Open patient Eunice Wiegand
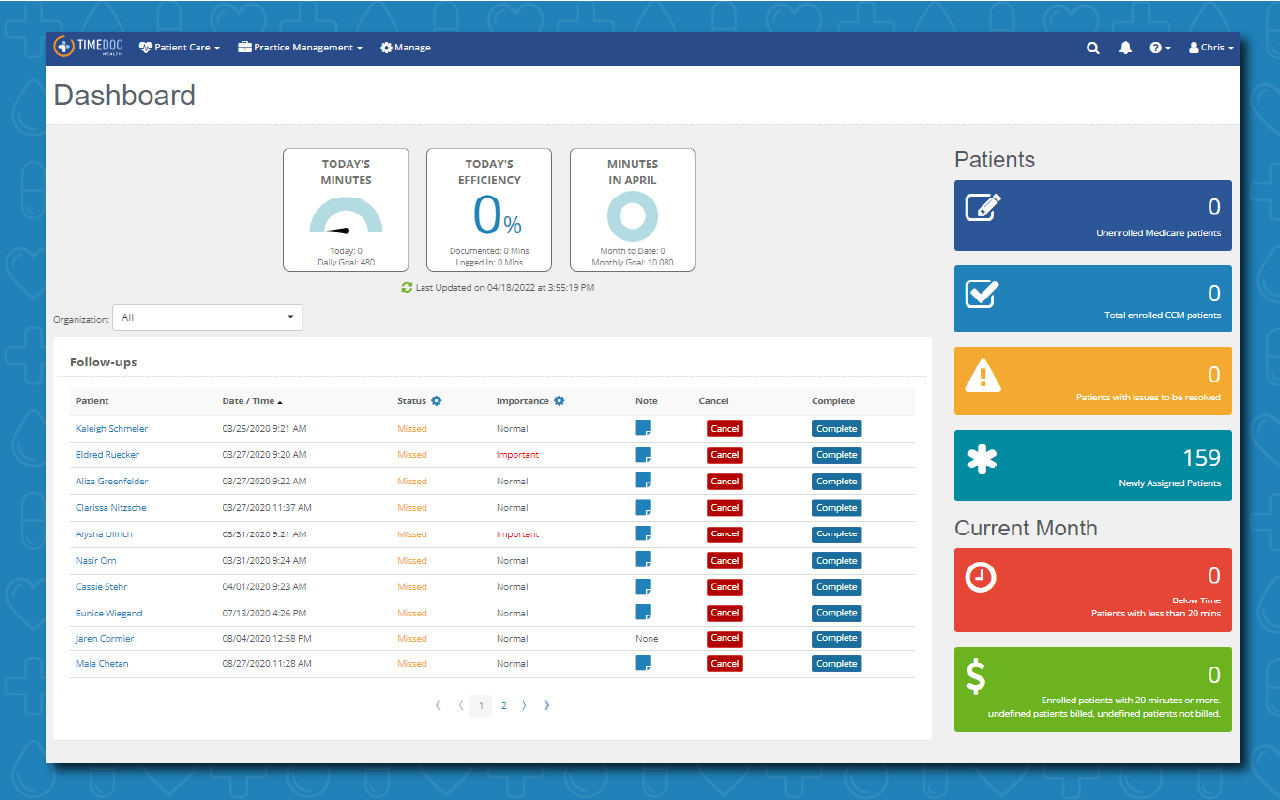The image size is (1280, 800). coord(109,612)
